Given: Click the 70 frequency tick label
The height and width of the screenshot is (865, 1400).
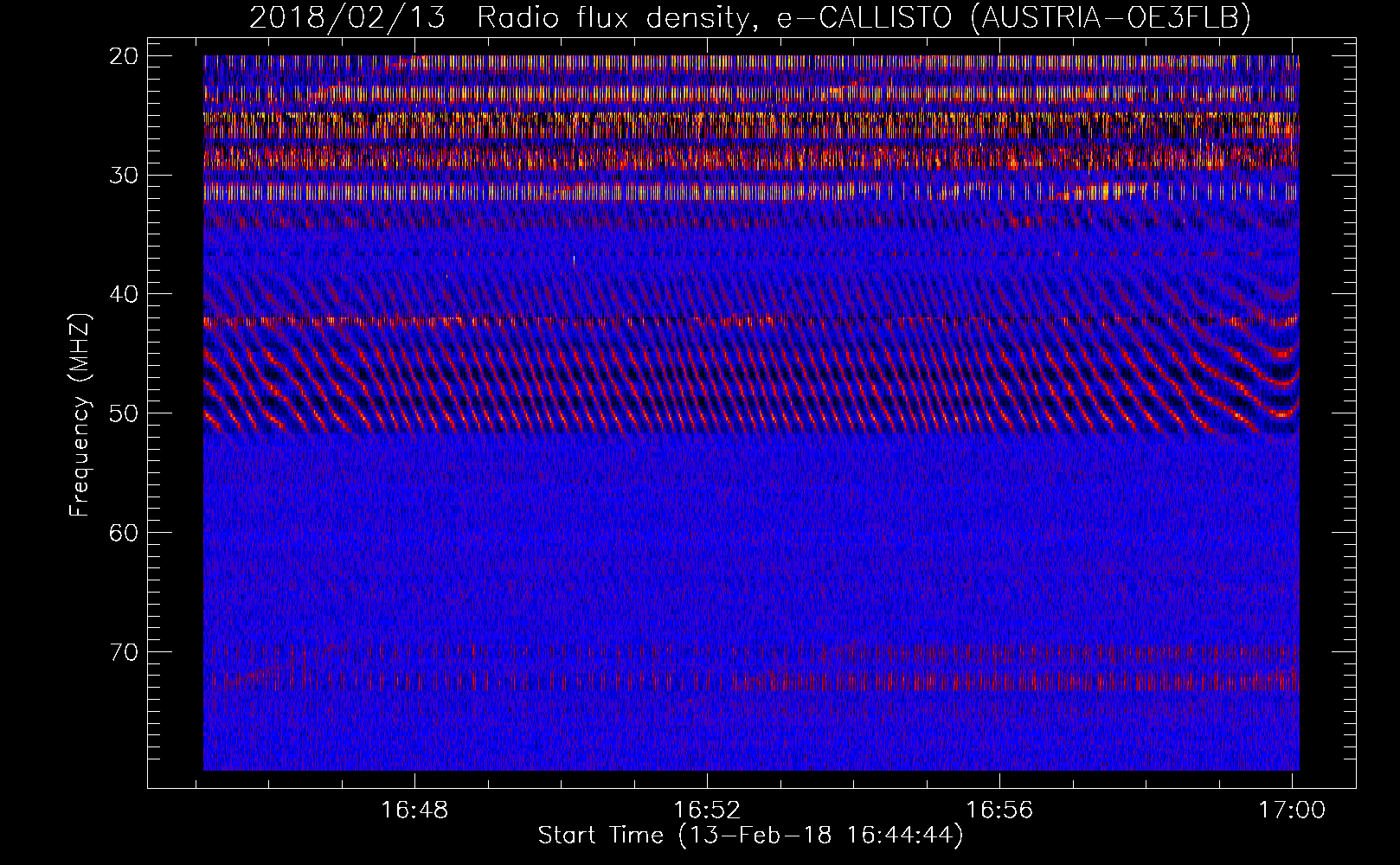Looking at the screenshot, I should coord(124,652).
